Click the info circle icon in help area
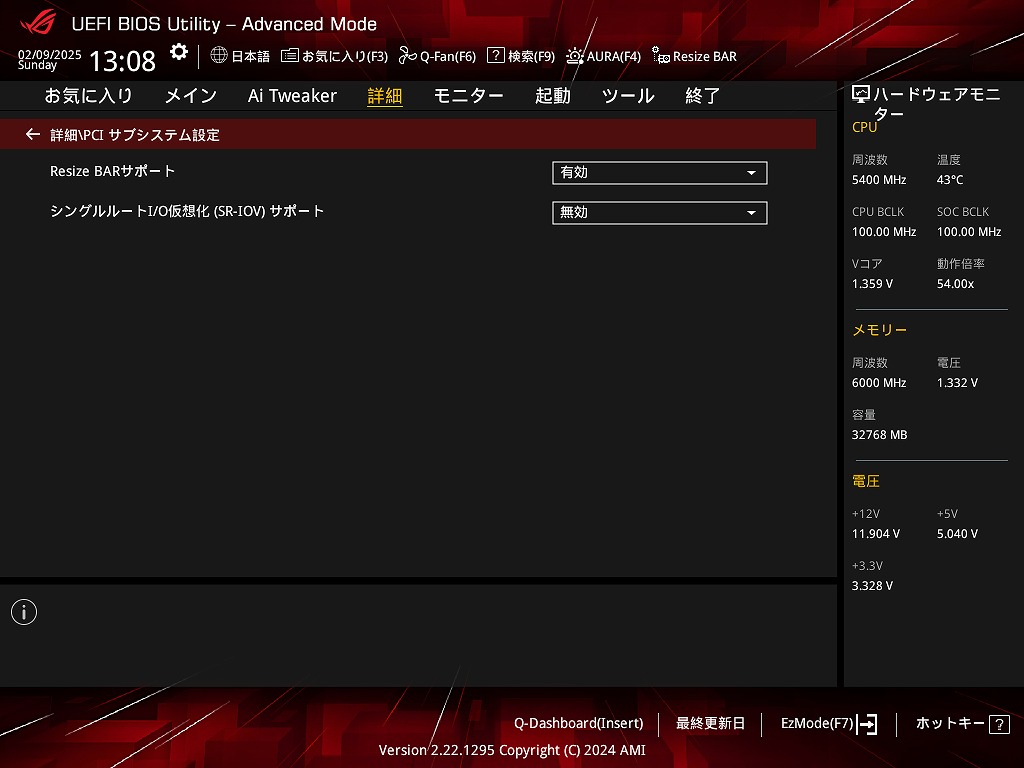 (x=24, y=612)
